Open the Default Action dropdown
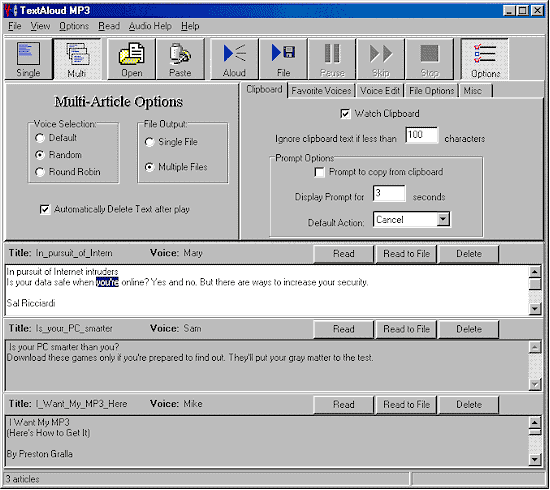Screen dimensions: 550x490 coord(443,220)
